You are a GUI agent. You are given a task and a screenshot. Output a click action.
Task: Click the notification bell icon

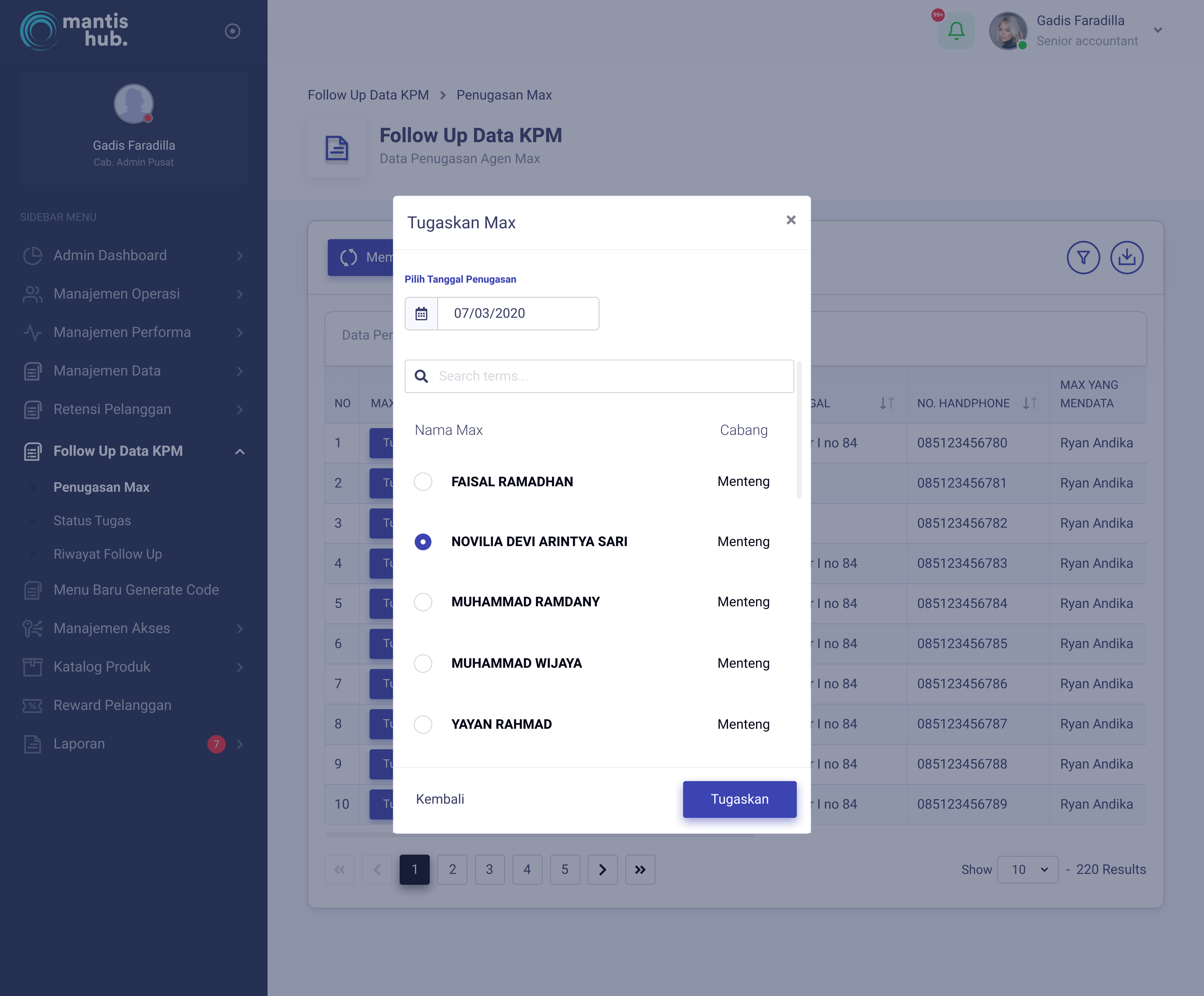coord(956,31)
